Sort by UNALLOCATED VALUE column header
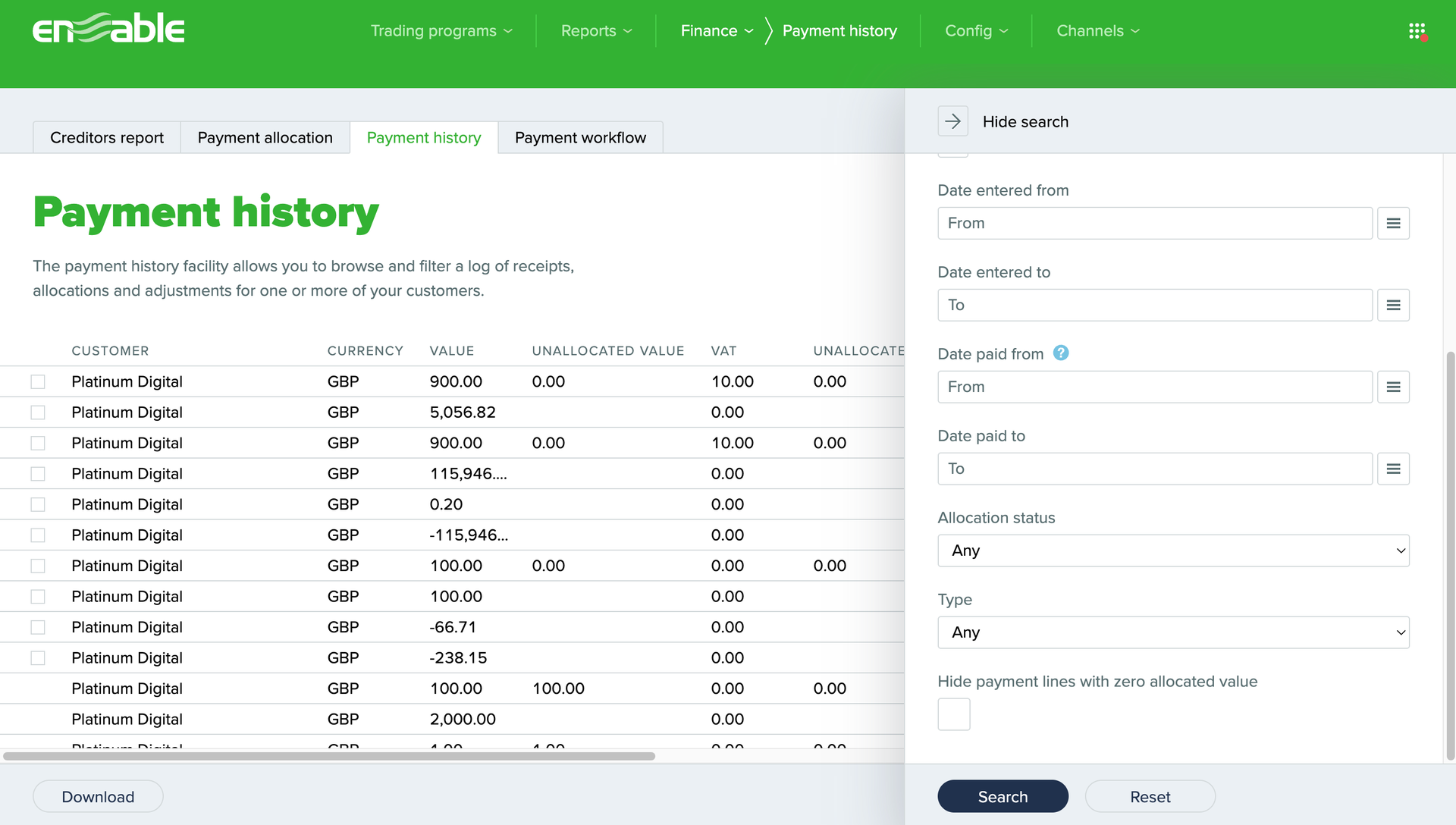1456x825 pixels. pyautogui.click(x=608, y=351)
